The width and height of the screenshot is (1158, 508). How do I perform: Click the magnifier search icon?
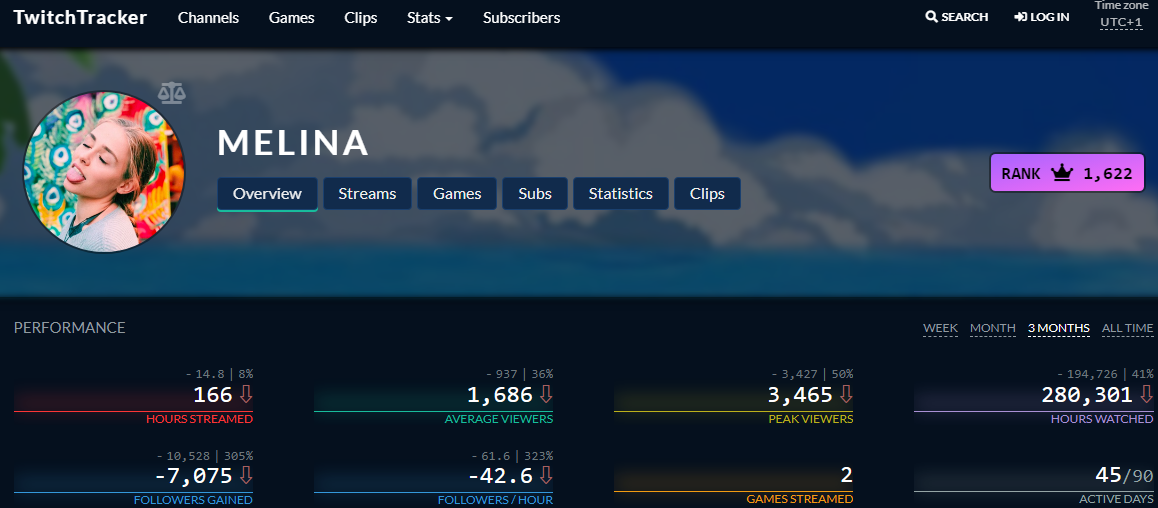point(931,16)
